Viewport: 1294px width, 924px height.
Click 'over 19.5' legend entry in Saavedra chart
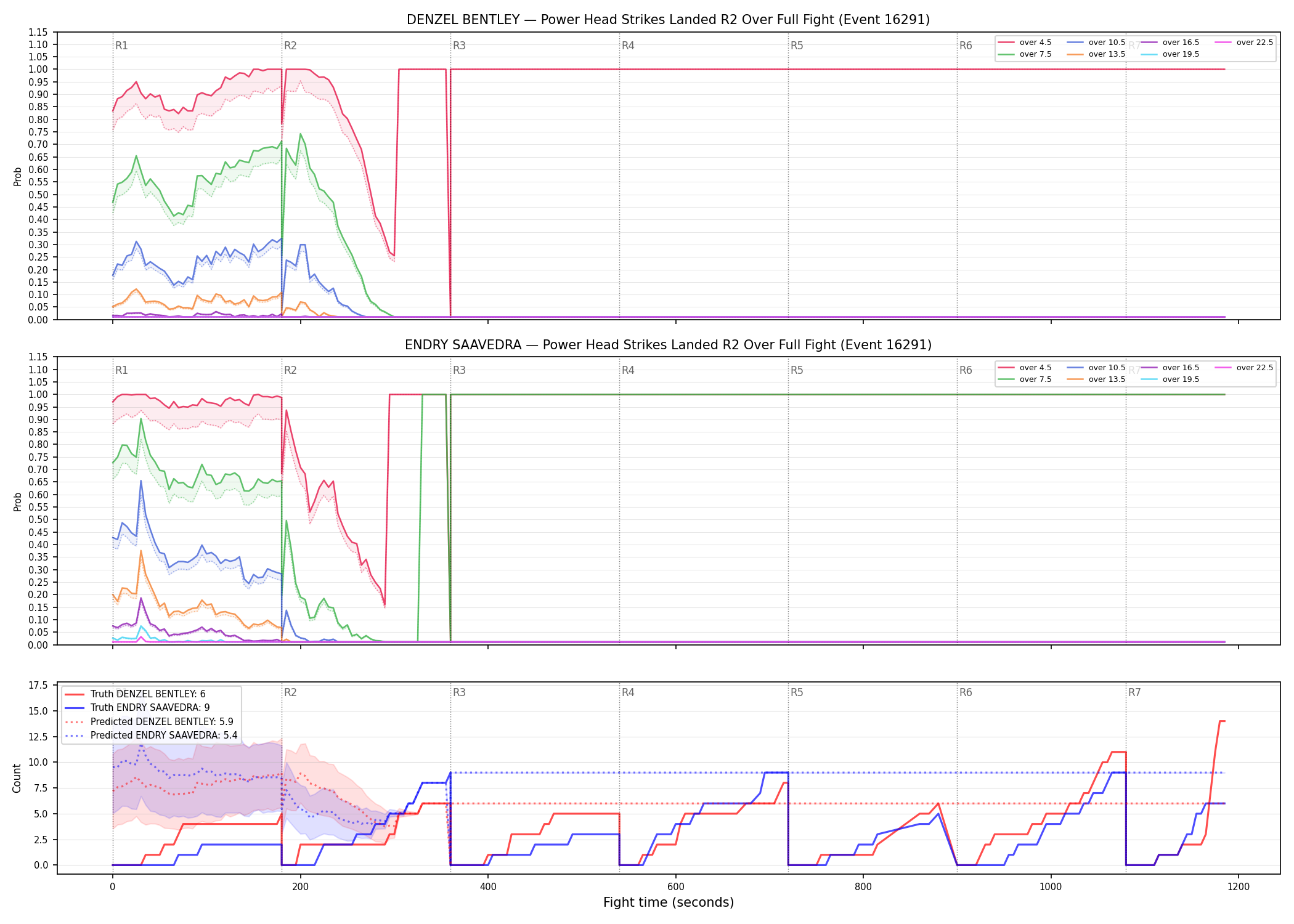pyautogui.click(x=1170, y=379)
